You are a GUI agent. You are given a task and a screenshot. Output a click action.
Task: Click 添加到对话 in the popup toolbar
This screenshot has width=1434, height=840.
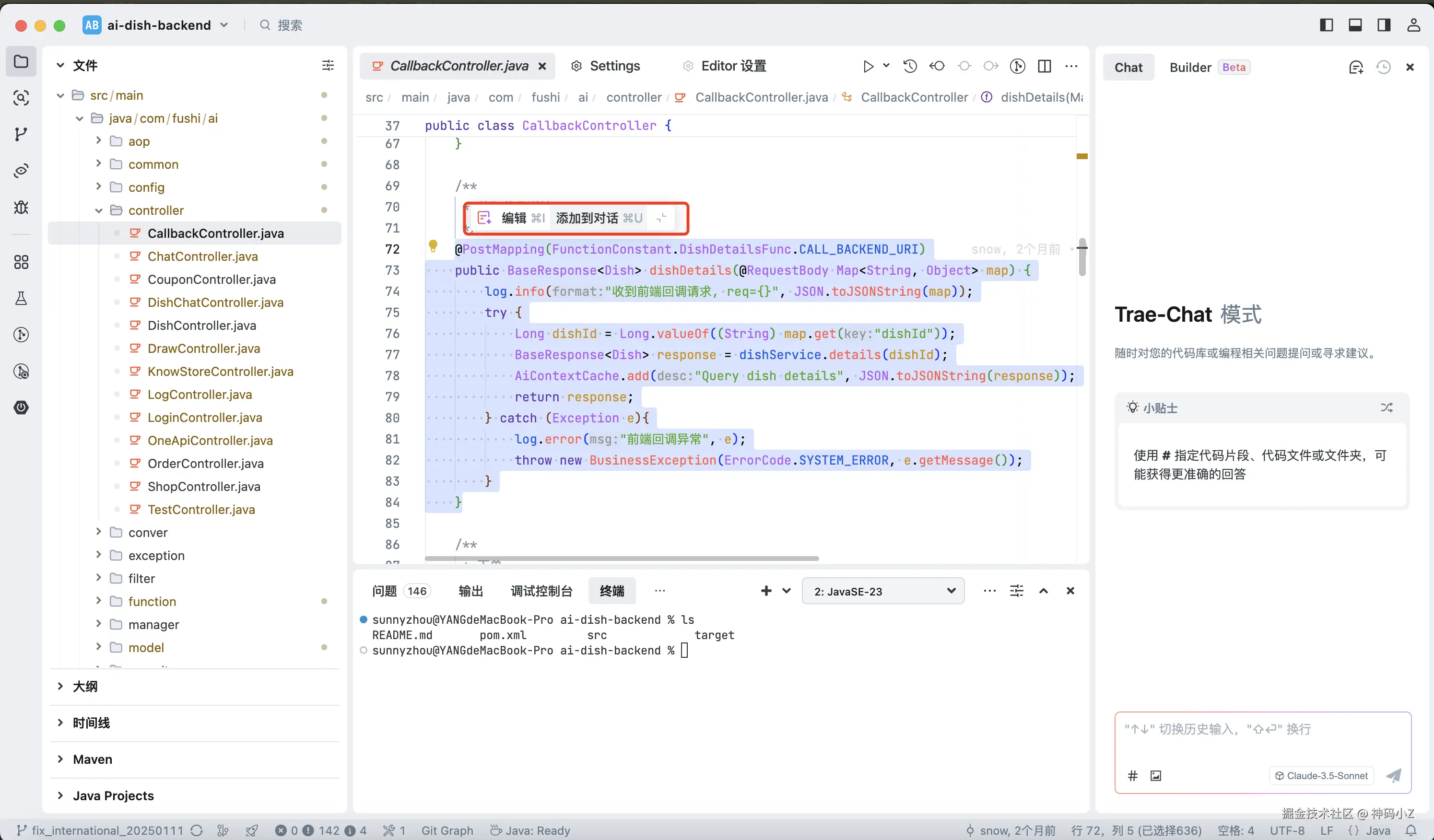587,218
